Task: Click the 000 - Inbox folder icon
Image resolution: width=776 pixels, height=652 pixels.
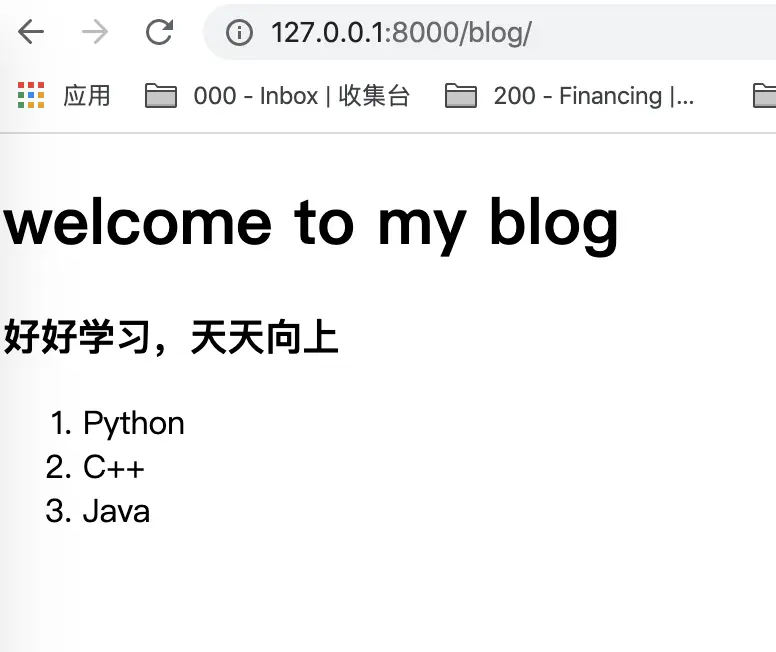Action: tap(161, 96)
